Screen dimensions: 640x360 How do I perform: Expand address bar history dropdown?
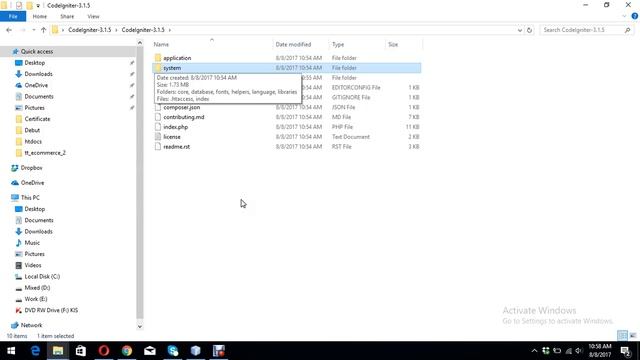pyautogui.click(x=520, y=30)
